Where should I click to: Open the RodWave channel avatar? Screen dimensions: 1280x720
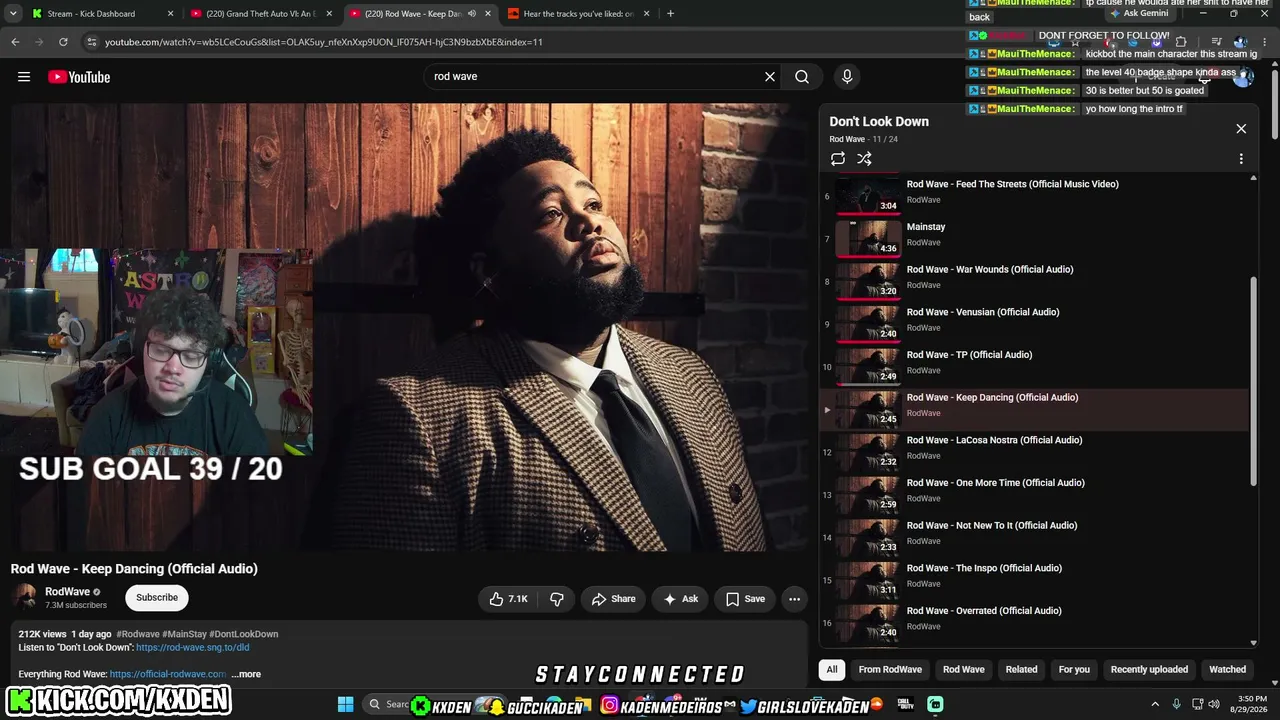click(x=25, y=597)
